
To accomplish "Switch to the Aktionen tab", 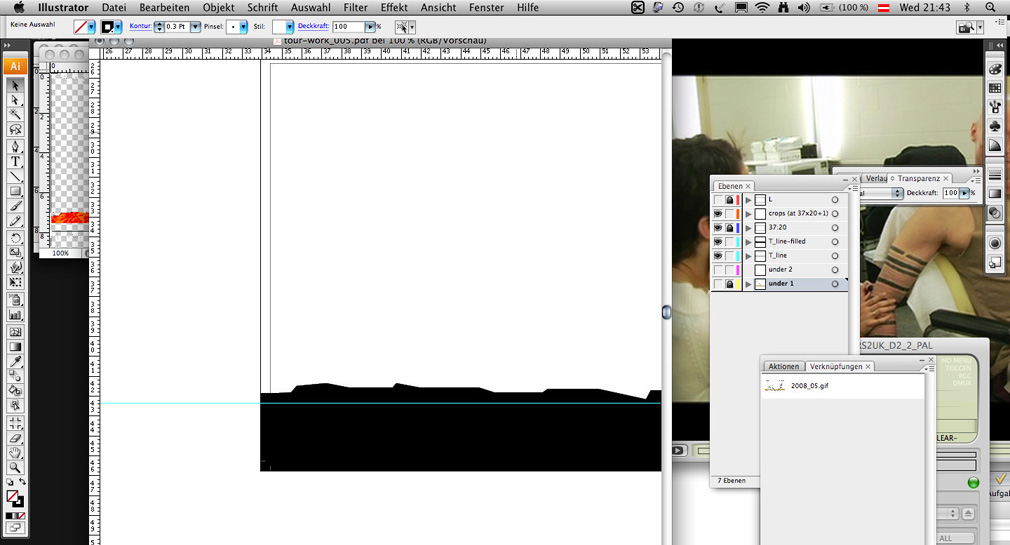I will click(x=784, y=367).
